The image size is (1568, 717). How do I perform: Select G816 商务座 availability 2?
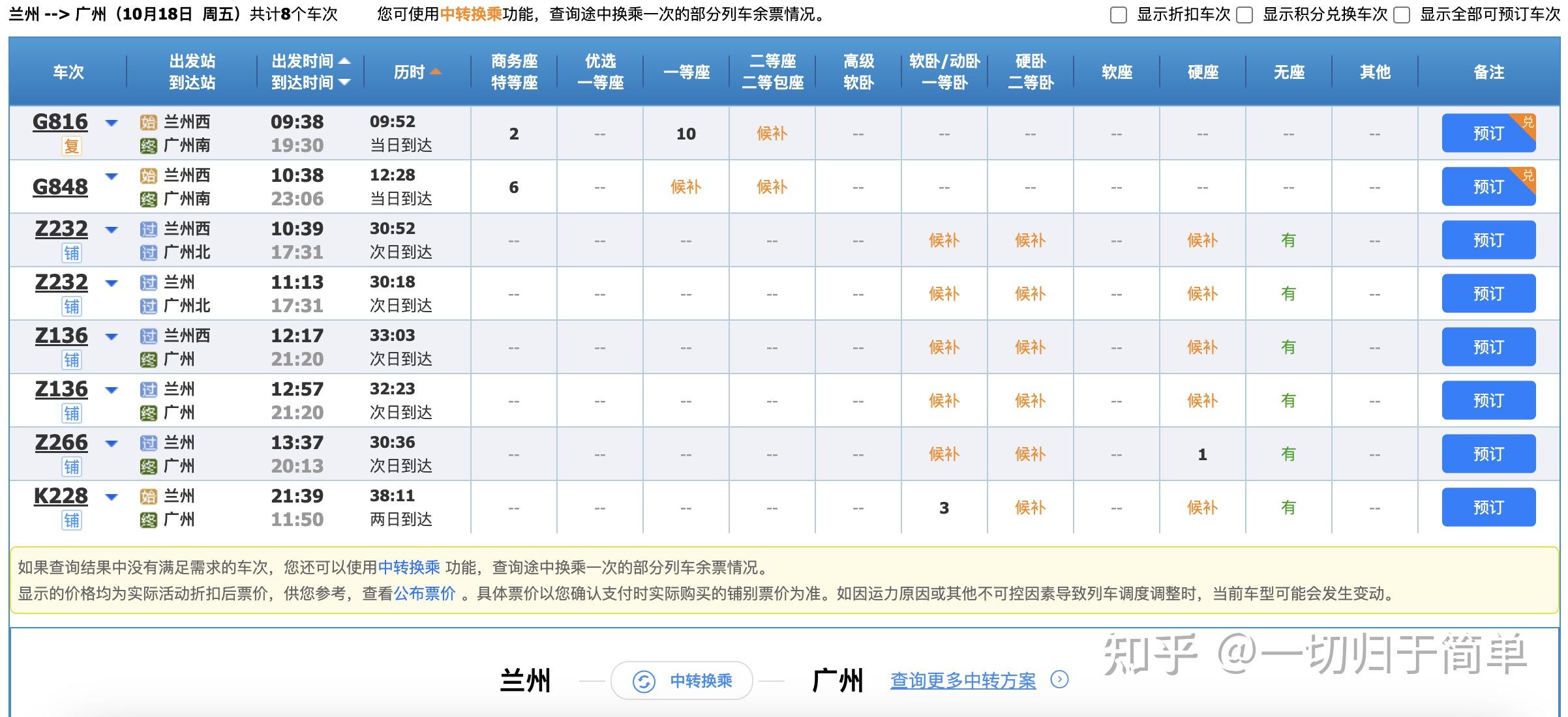pos(514,134)
